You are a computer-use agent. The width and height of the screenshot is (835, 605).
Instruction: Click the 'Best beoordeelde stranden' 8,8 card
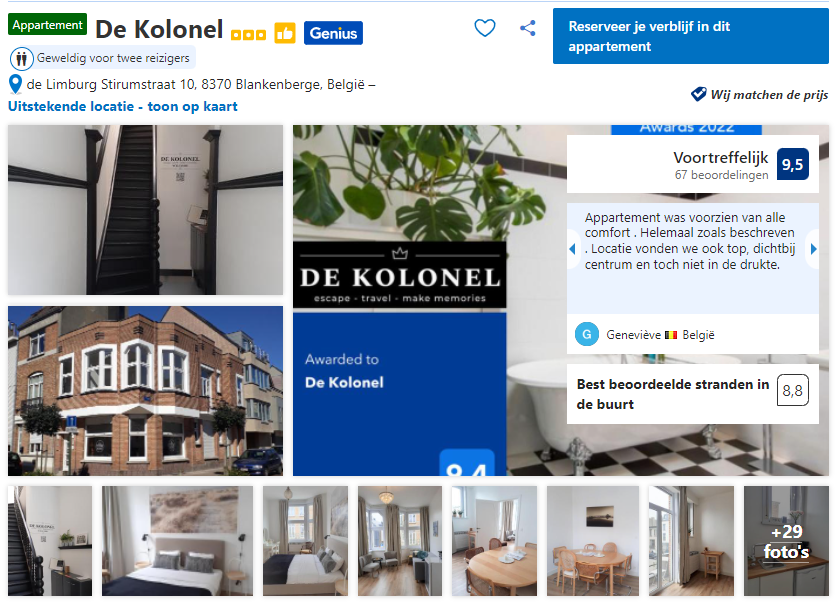tap(693, 394)
